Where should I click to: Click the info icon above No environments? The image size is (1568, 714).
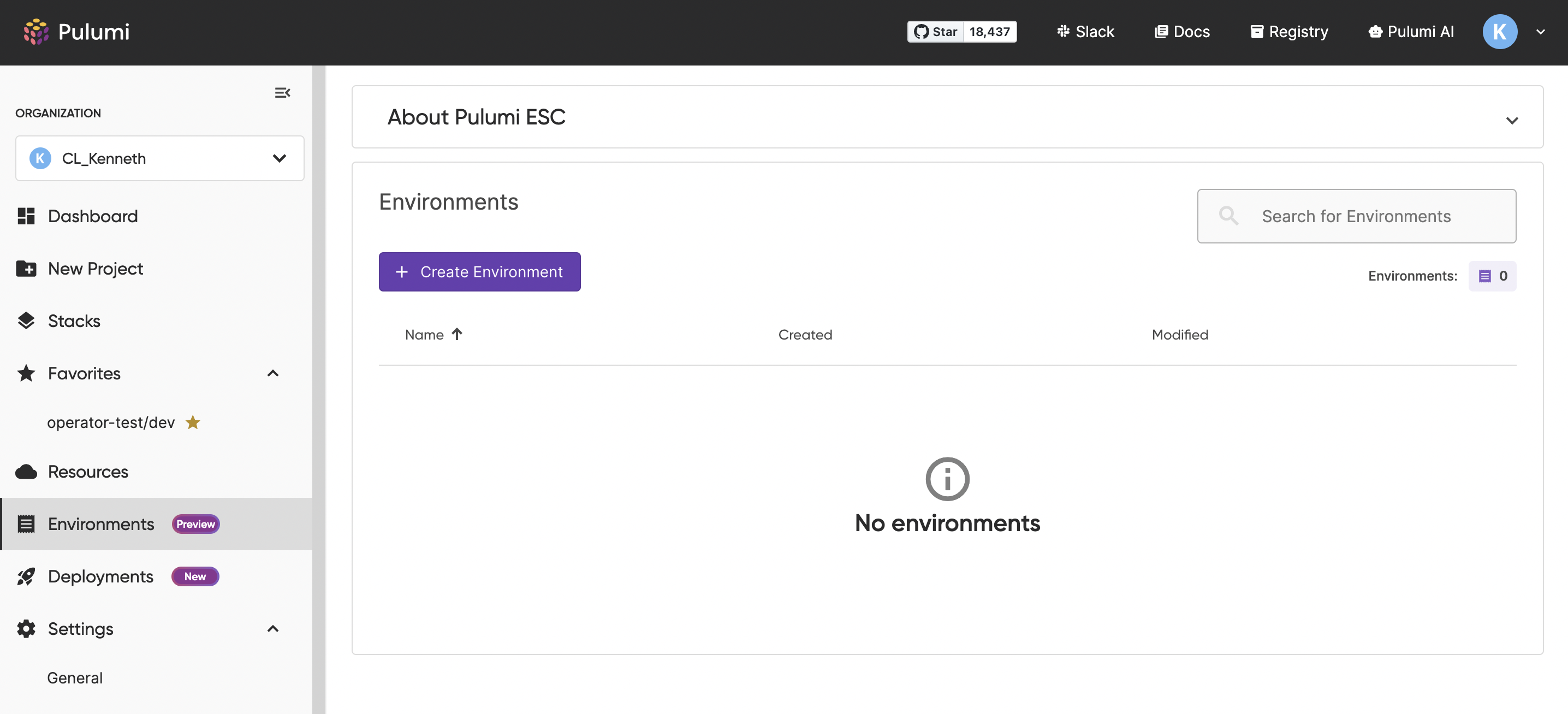pyautogui.click(x=948, y=479)
